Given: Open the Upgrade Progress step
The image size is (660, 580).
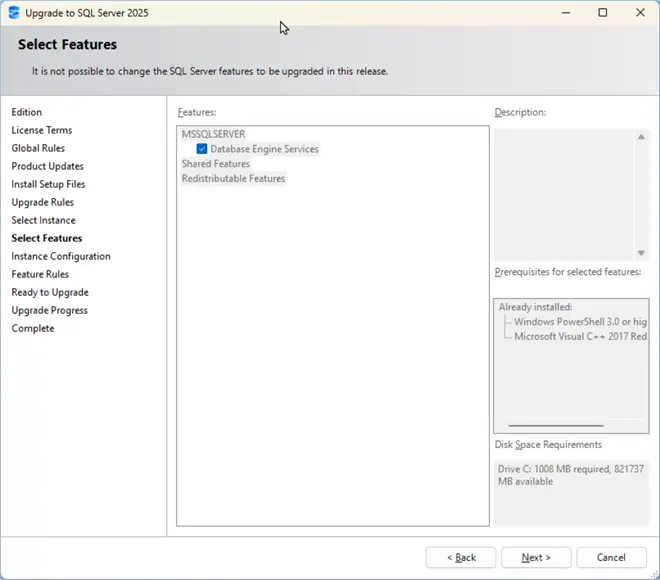Looking at the screenshot, I should 49,311.
